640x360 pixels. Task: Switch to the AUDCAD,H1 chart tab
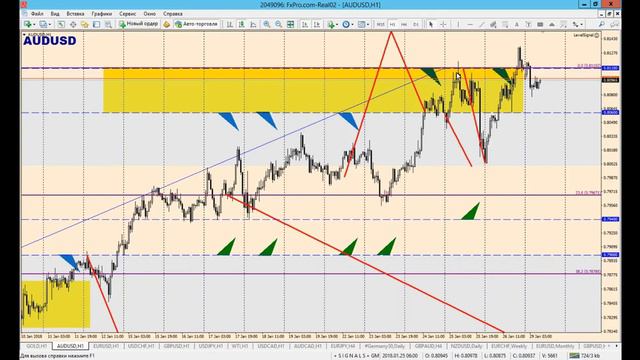pos(307,346)
